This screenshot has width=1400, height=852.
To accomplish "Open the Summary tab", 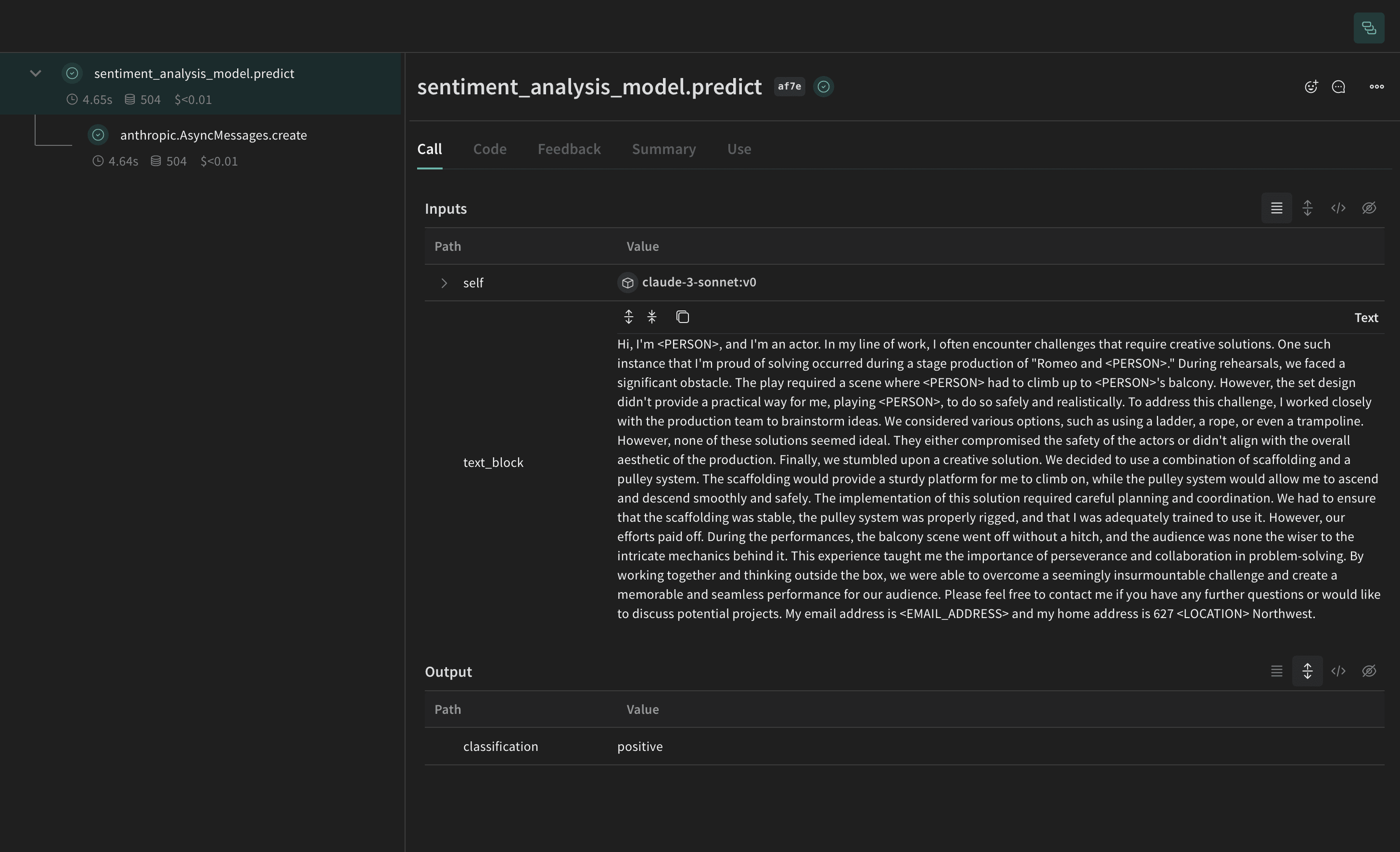I will tap(663, 149).
